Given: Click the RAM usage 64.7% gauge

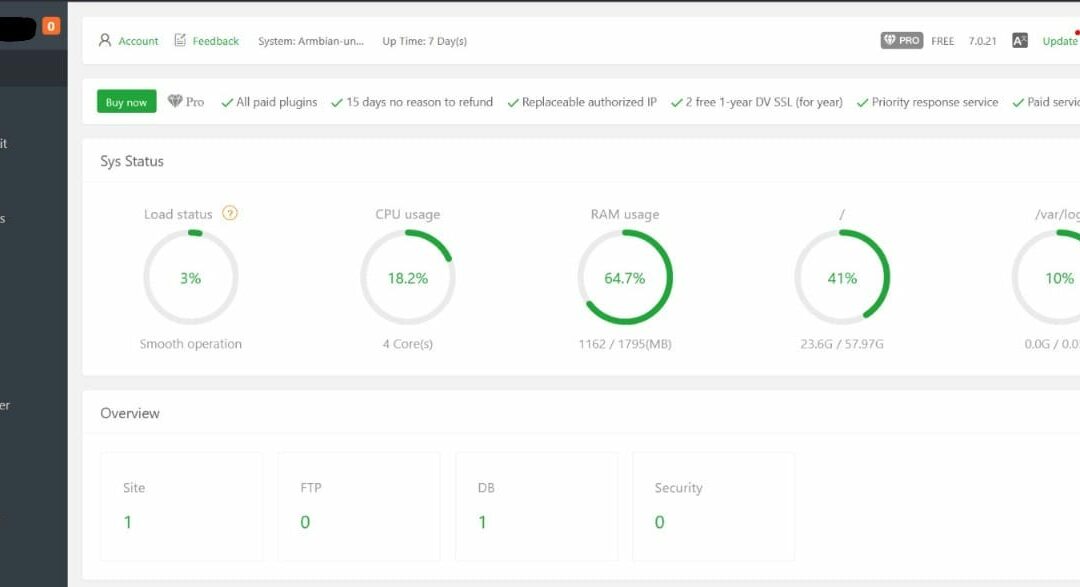Looking at the screenshot, I should click(624, 278).
